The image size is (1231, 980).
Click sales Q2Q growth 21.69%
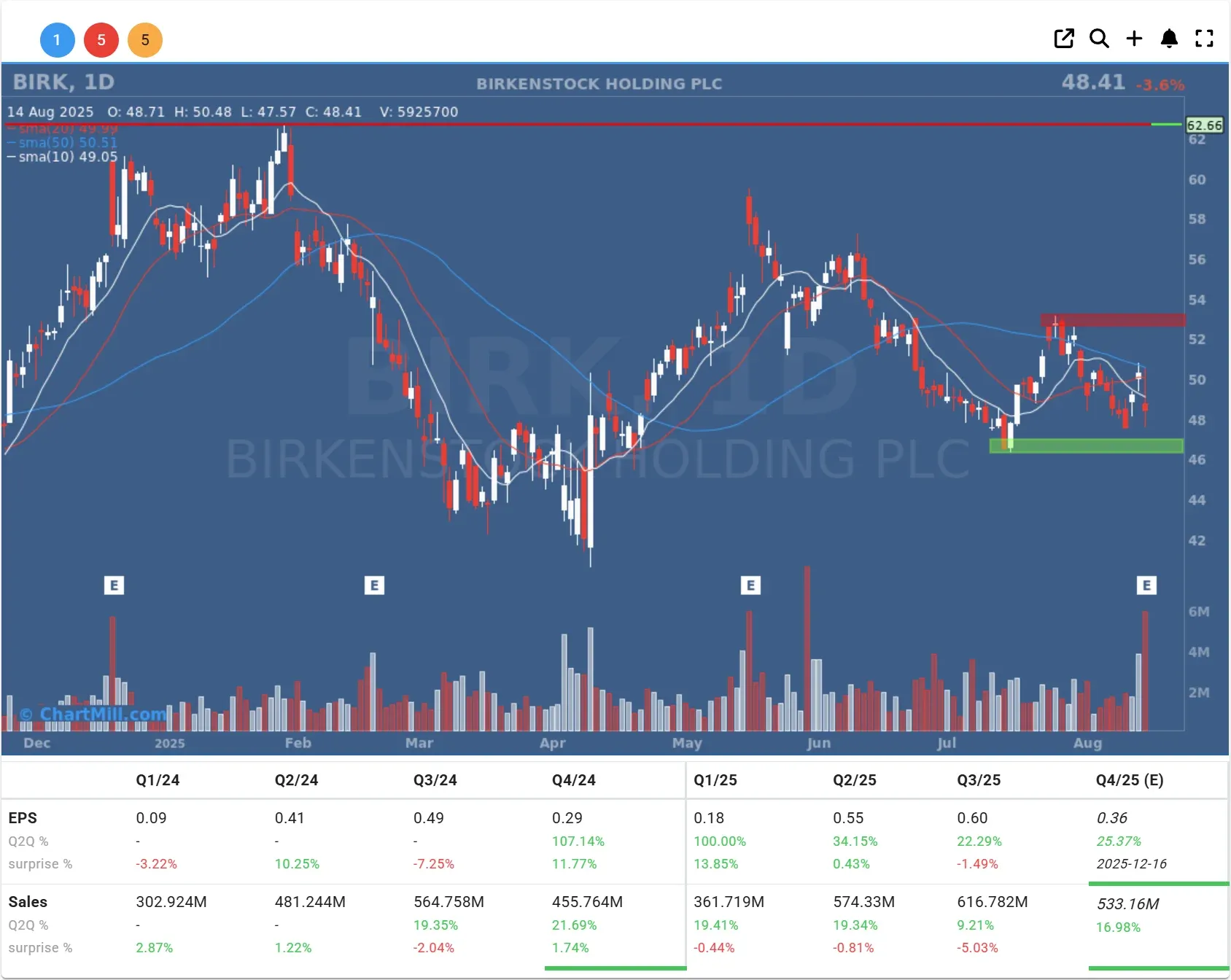tap(574, 925)
